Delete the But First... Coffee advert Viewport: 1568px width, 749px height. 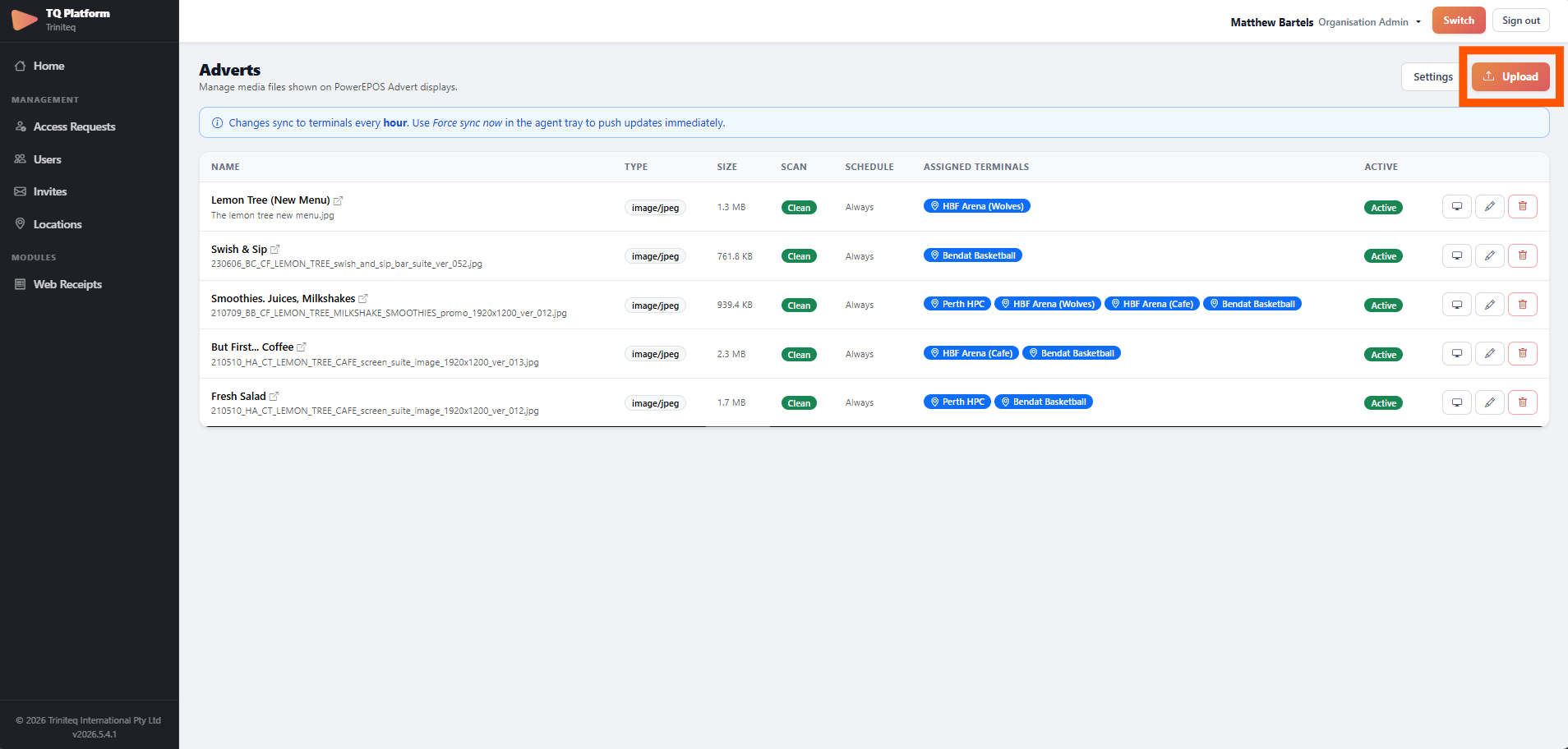pos(1522,353)
